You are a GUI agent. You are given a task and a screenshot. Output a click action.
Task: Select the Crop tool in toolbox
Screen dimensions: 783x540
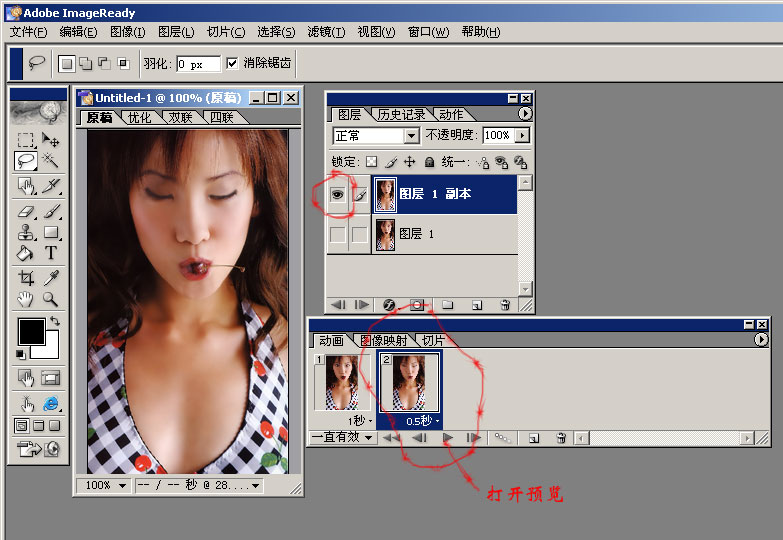click(26, 279)
